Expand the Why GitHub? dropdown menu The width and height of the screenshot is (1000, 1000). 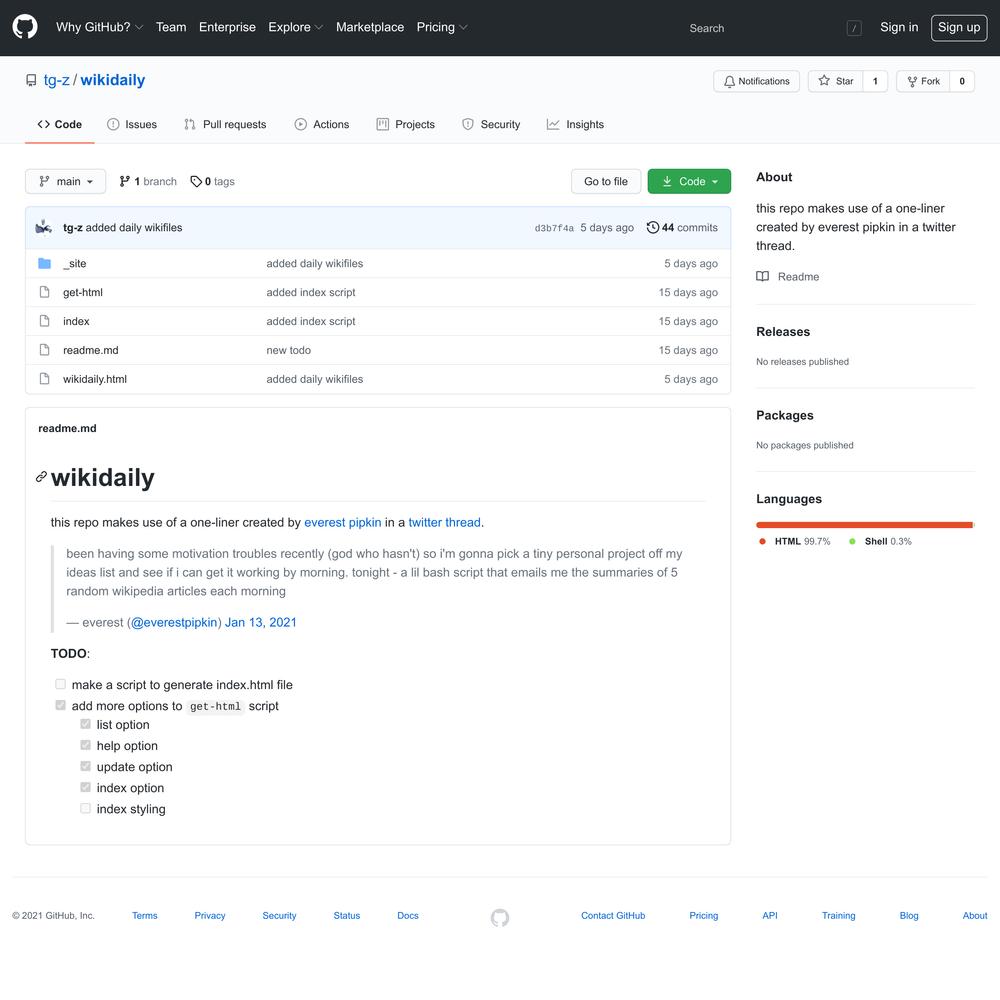pyautogui.click(x=99, y=27)
